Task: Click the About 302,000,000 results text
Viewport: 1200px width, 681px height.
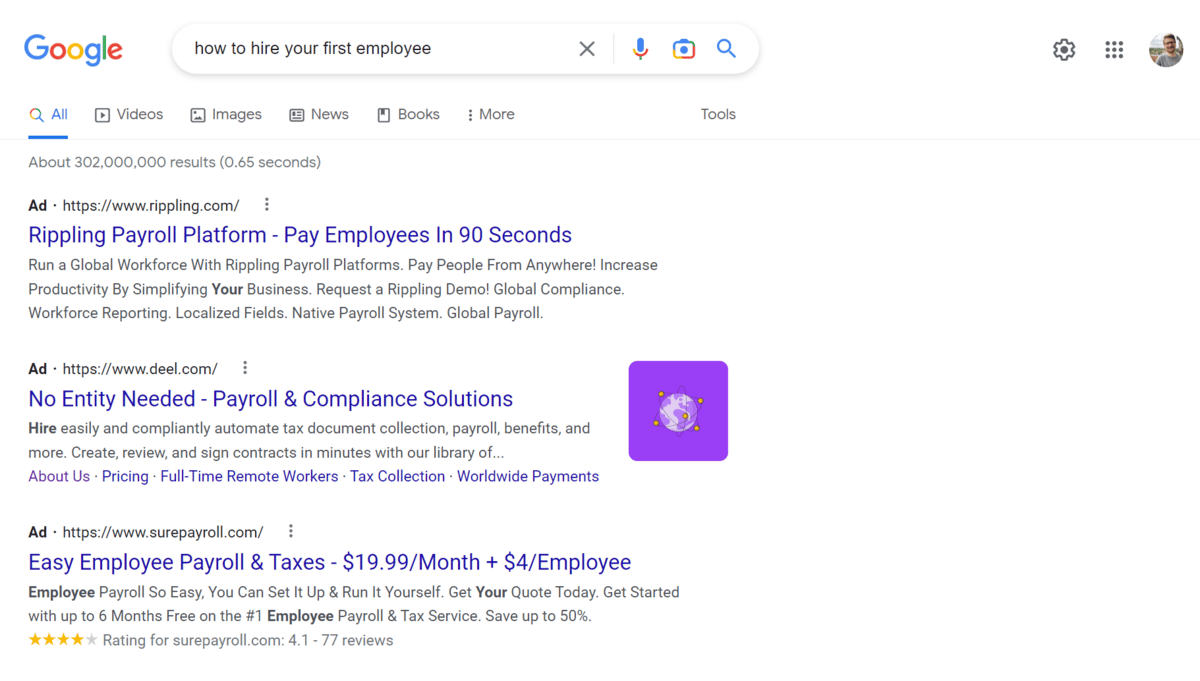Action: point(174,162)
